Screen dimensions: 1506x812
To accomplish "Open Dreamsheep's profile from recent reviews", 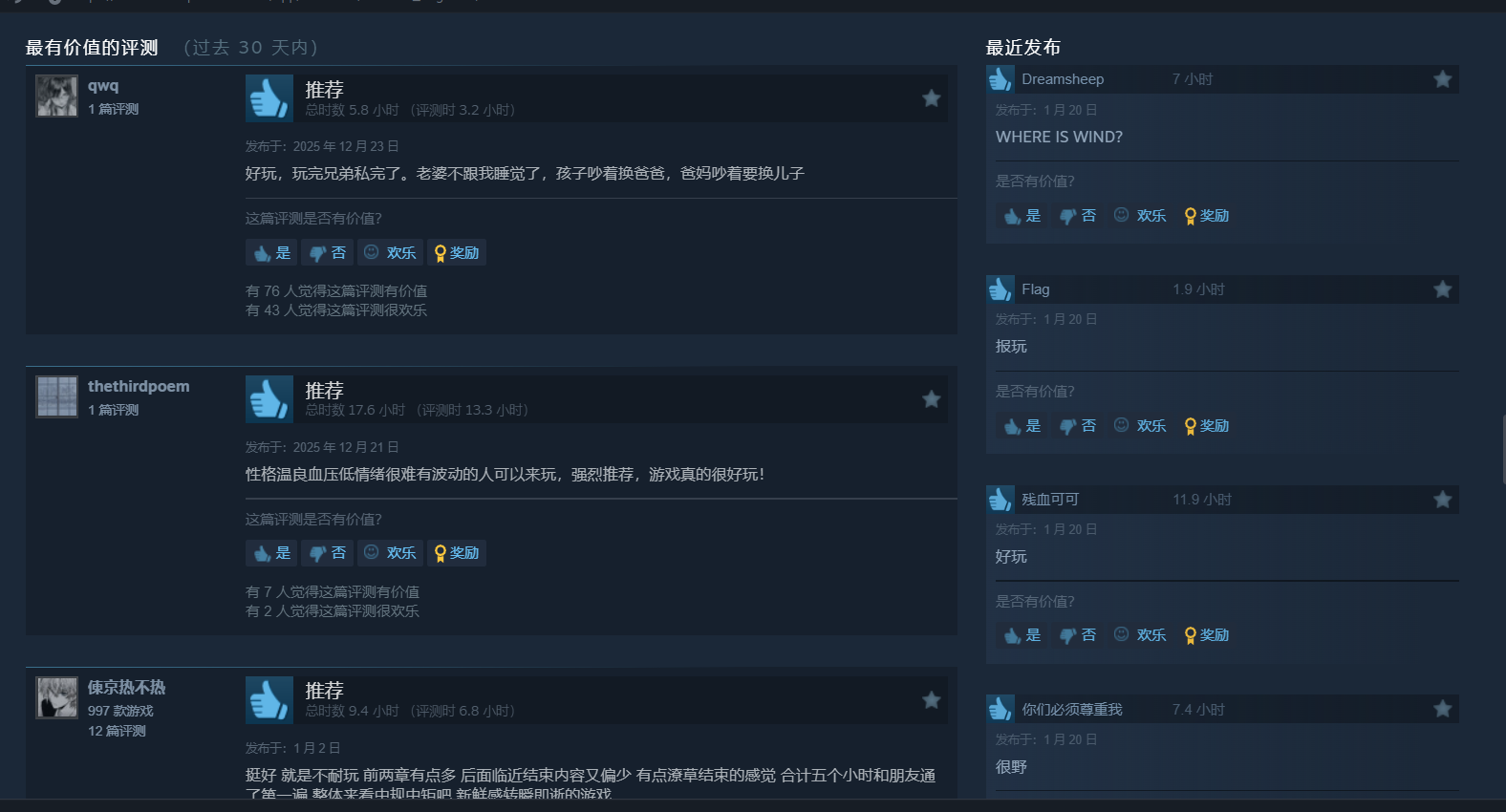I will pos(1063,79).
